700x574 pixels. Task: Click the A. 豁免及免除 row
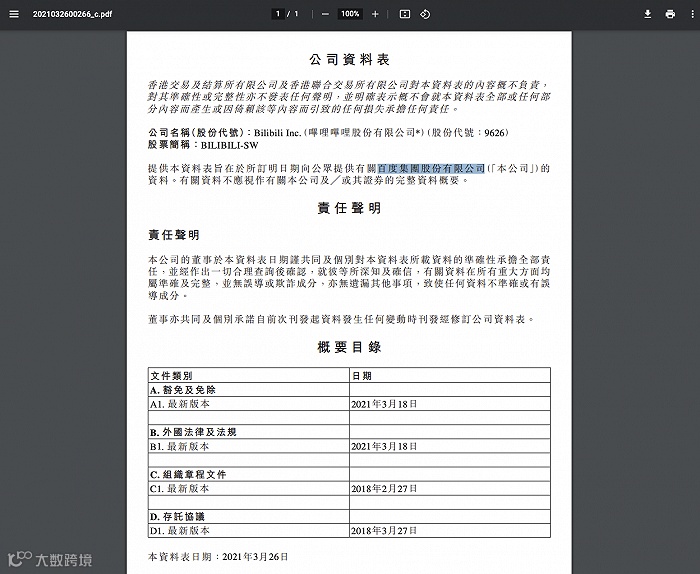click(249, 390)
